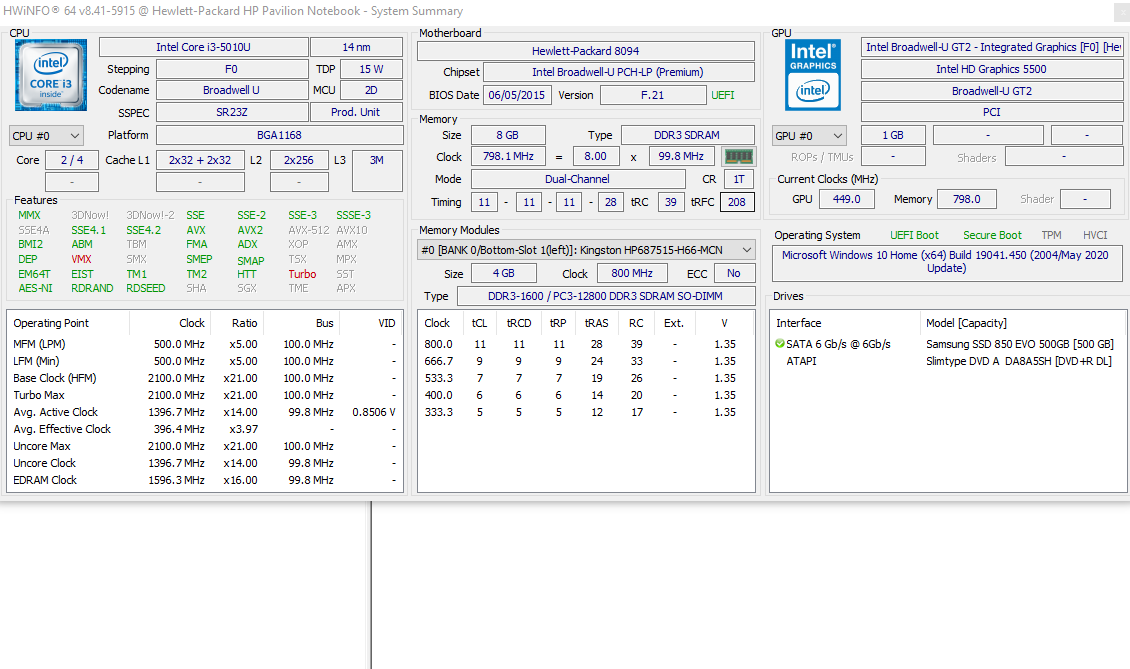This screenshot has height=669, width=1130.
Task: Click the UEFI Boot indicator
Action: [x=915, y=235]
